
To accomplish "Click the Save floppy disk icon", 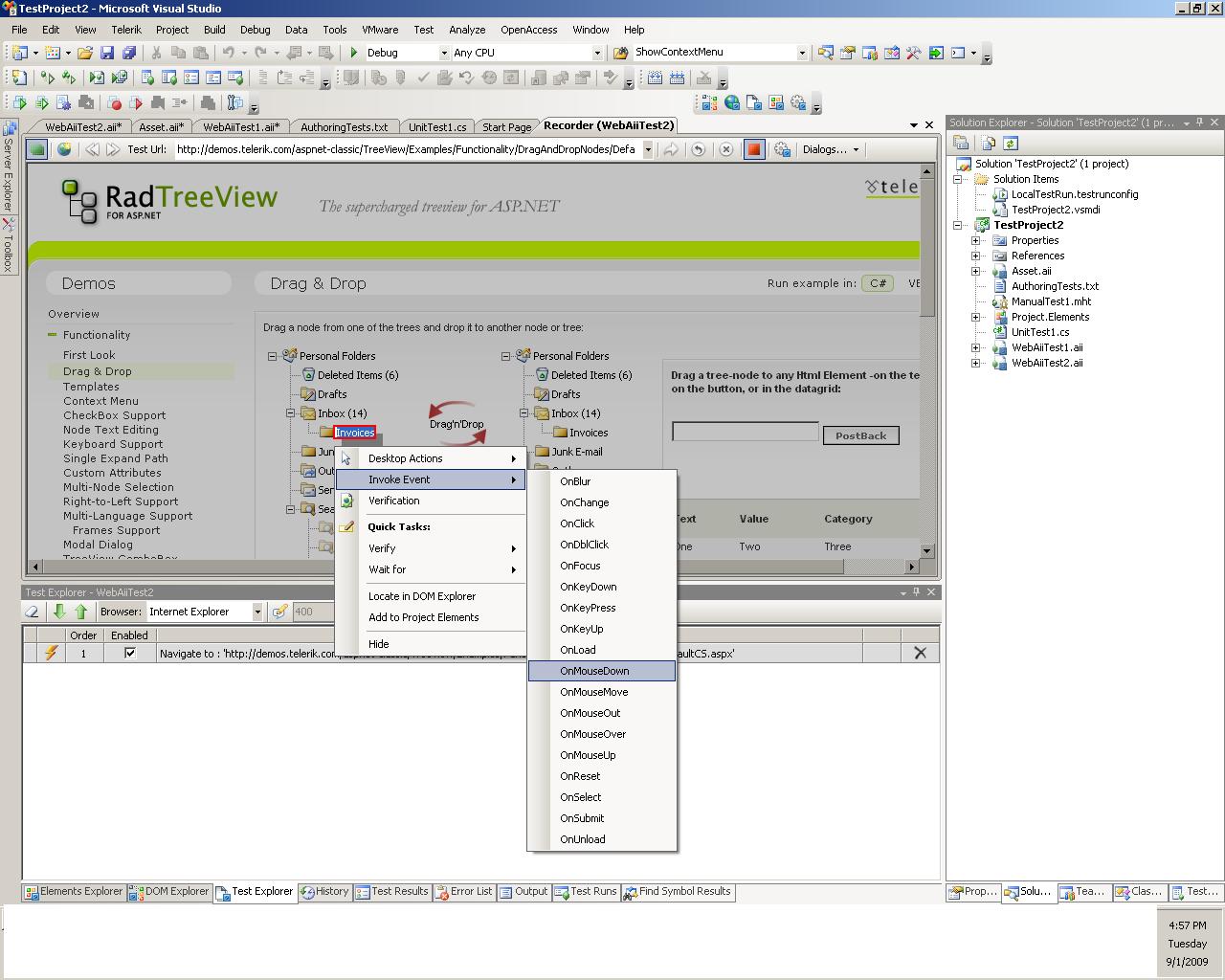I will (107, 53).
